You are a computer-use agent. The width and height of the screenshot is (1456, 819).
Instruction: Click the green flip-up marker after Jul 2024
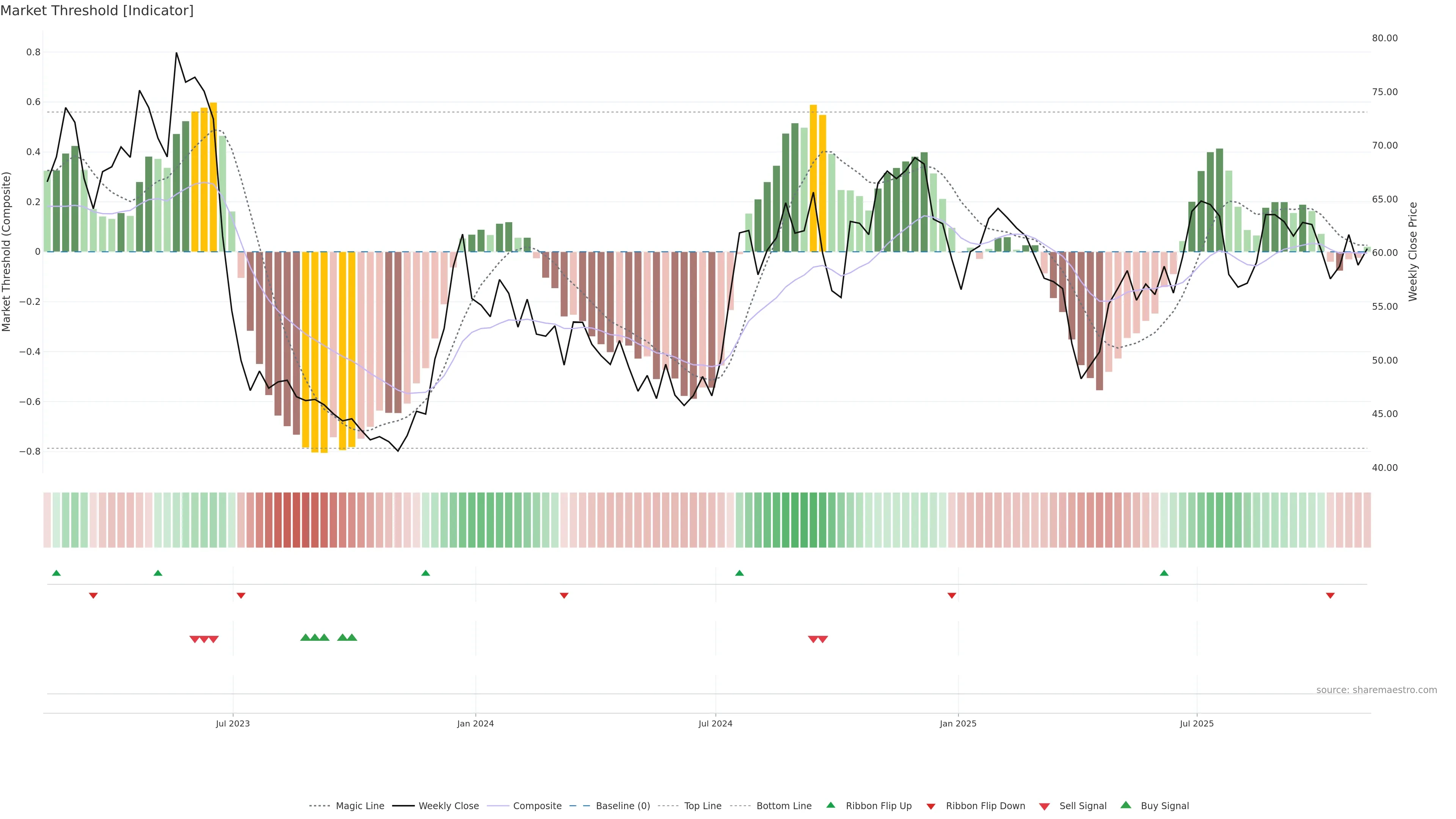739,573
